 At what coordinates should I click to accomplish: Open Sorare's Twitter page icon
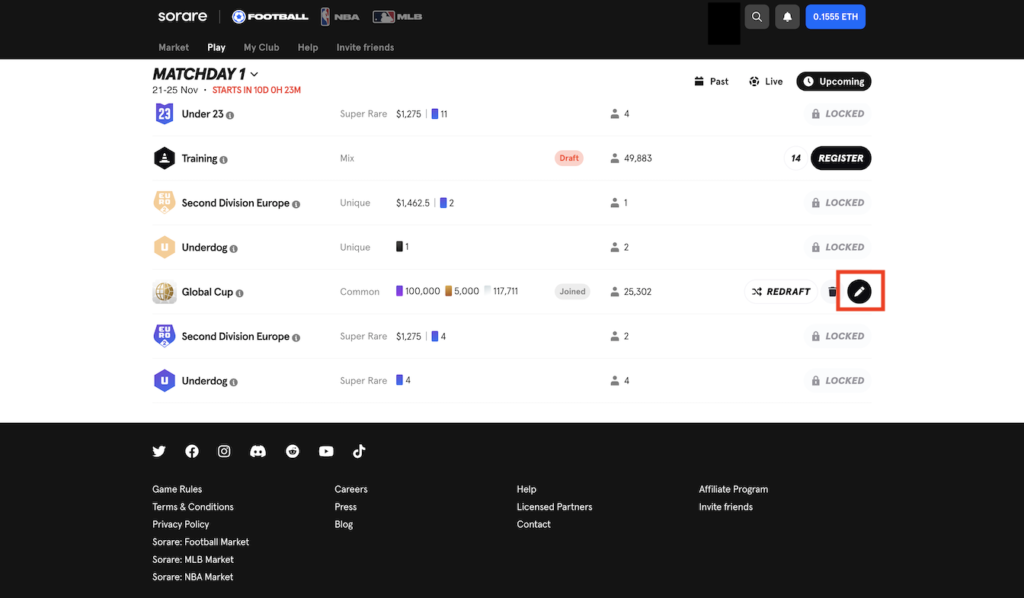(159, 451)
